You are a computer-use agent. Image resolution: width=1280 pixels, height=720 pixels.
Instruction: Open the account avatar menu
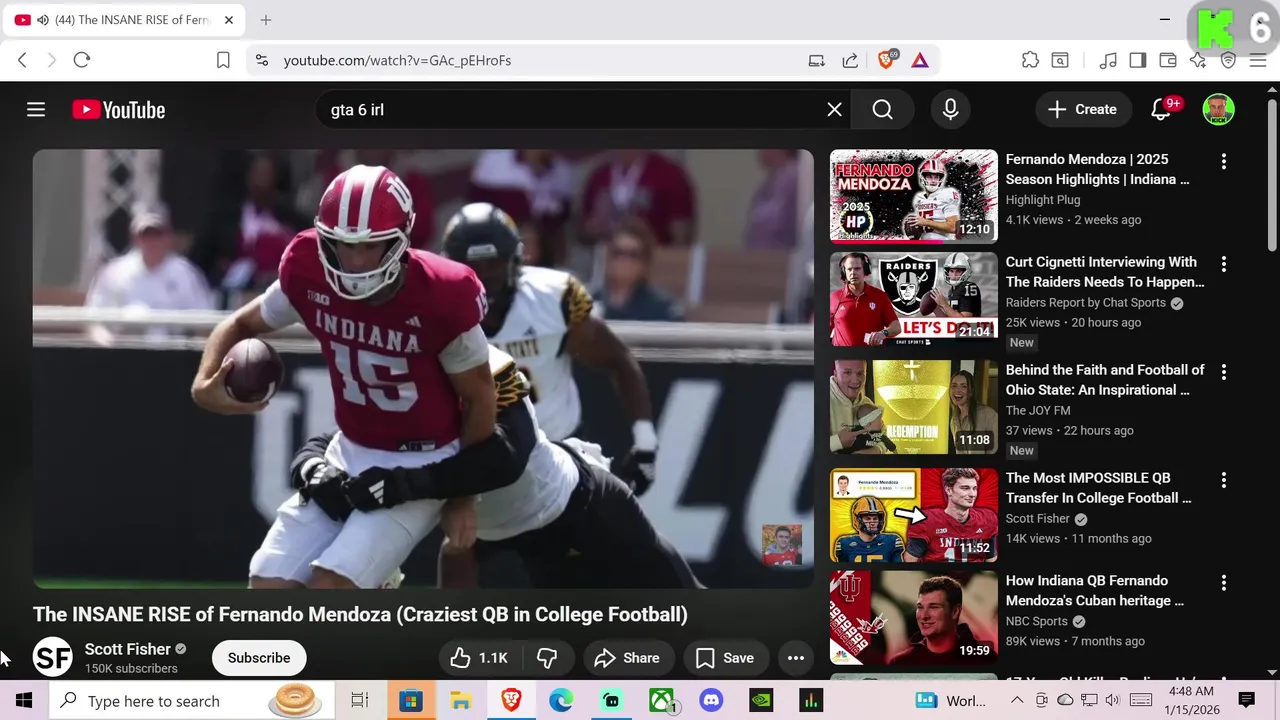(1218, 110)
